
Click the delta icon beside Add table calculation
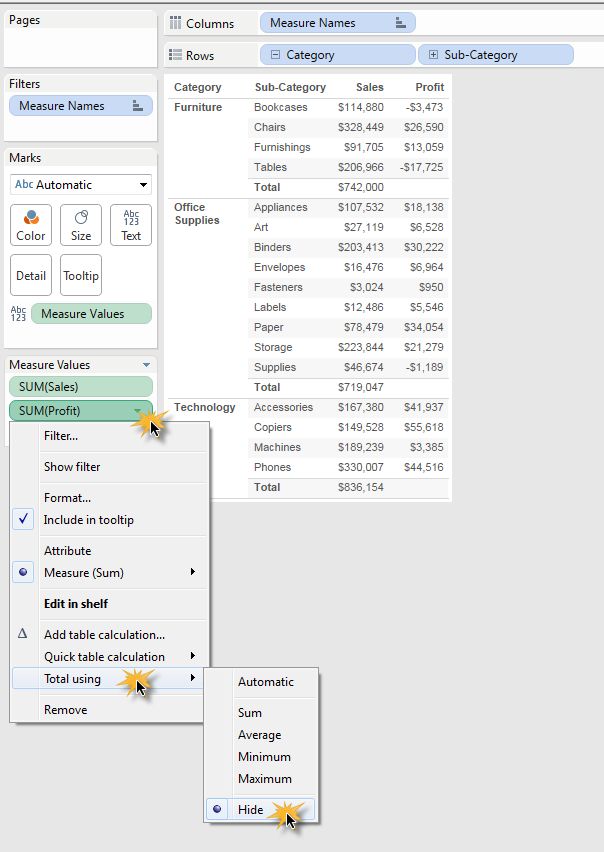tap(22, 634)
